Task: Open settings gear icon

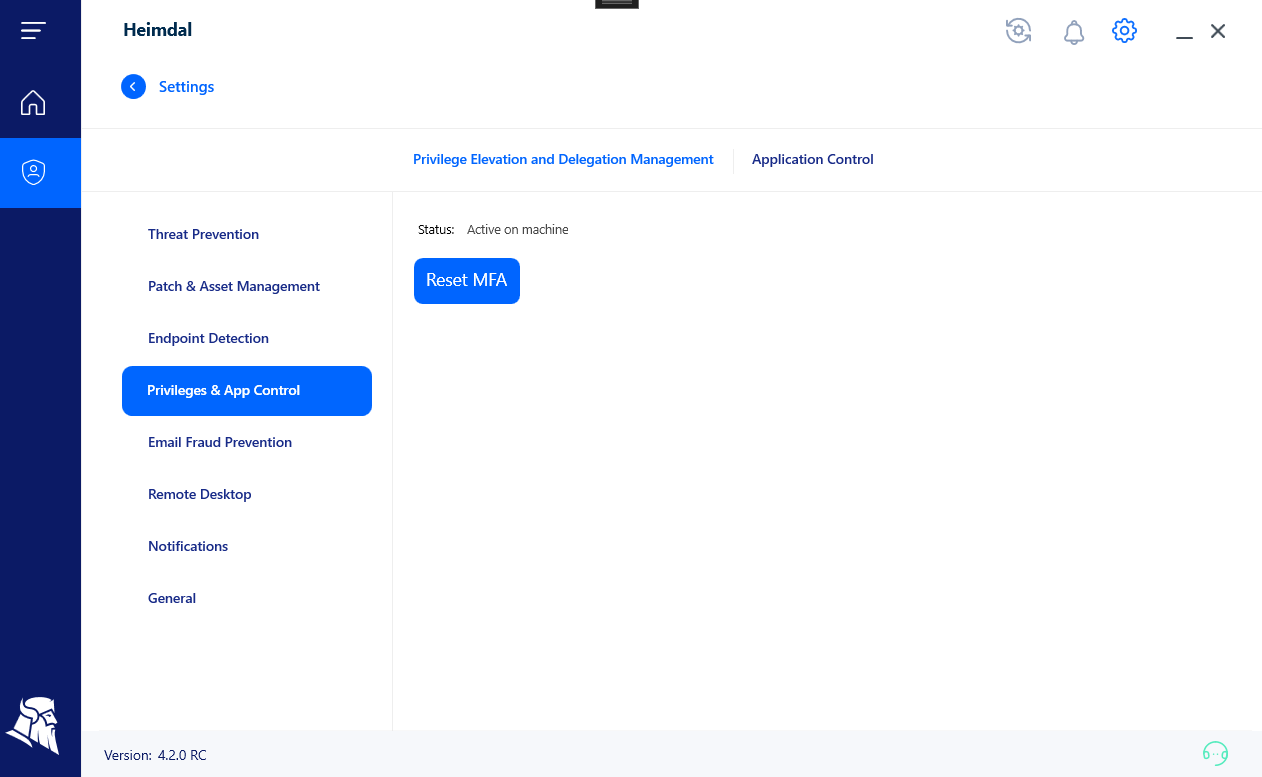Action: 1125,31
